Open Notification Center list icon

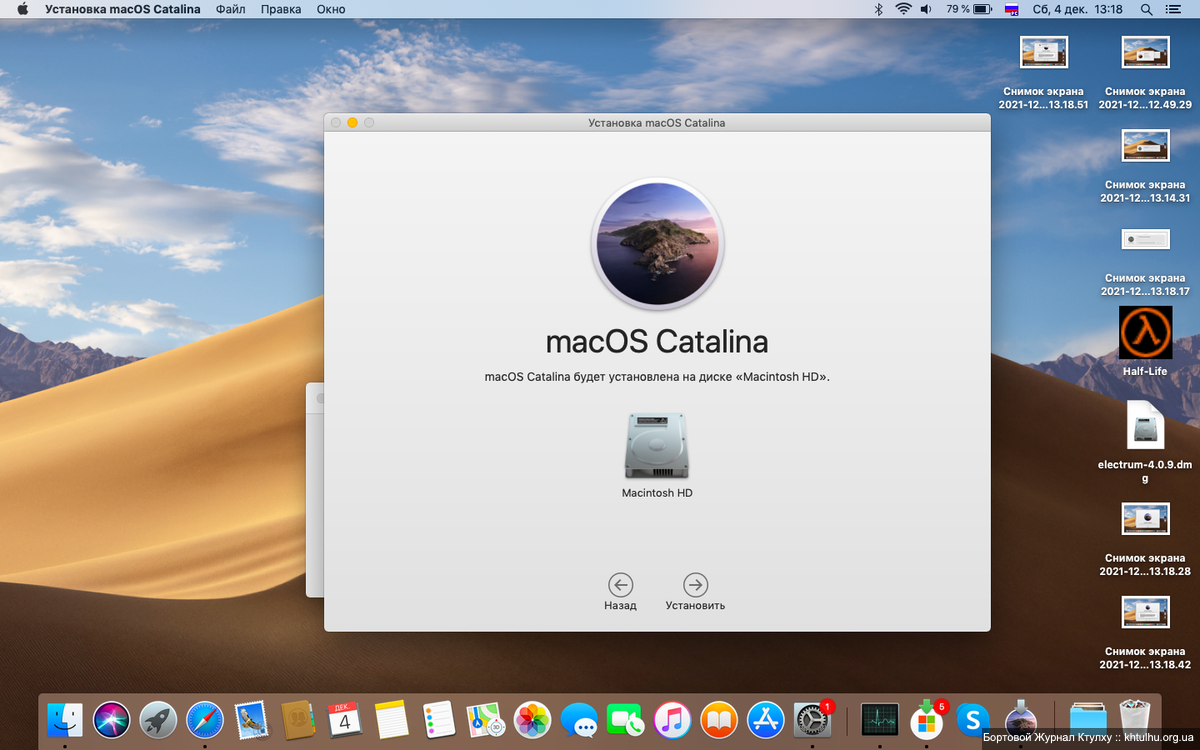1176,9
